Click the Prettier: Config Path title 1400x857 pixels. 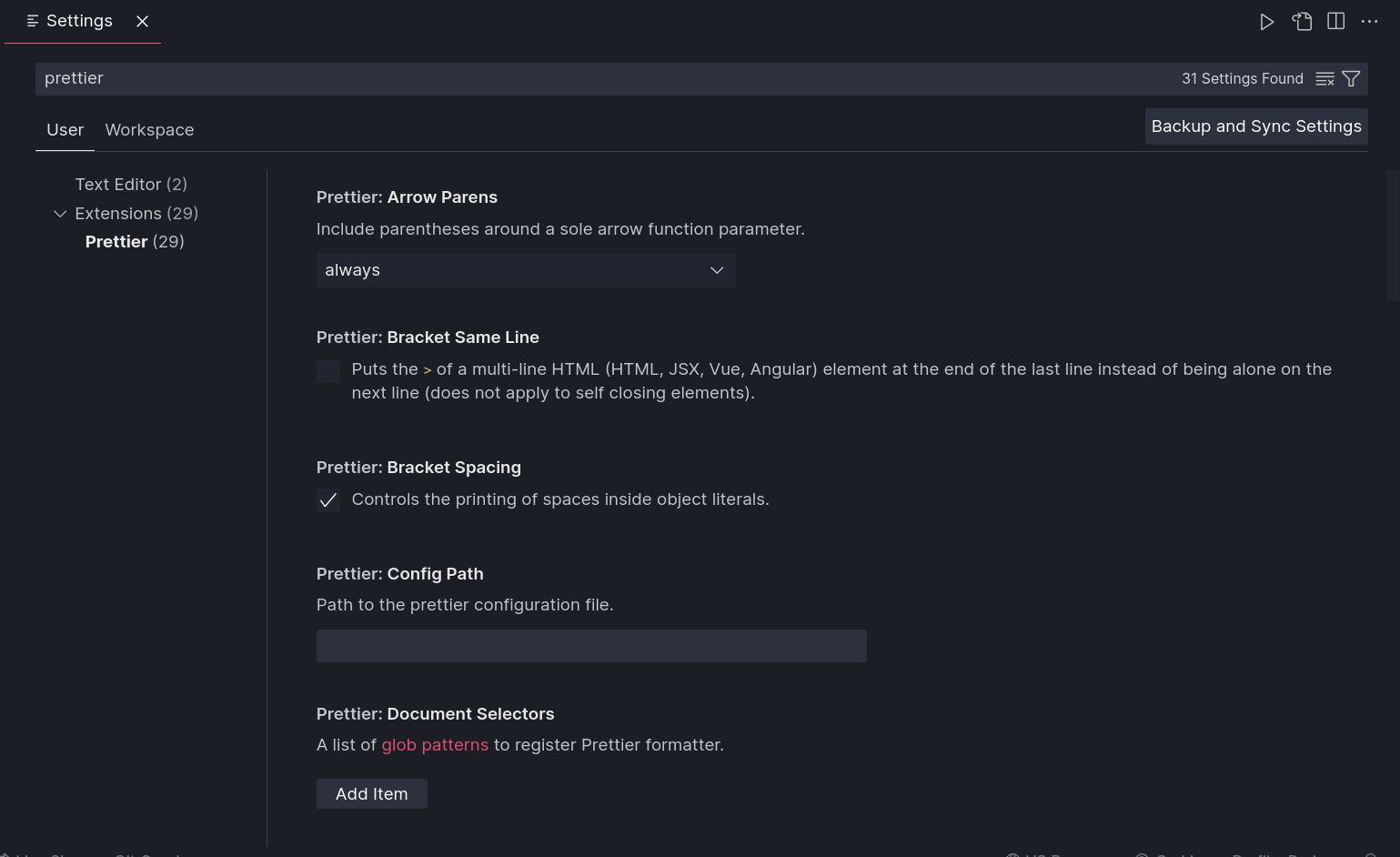click(x=399, y=574)
